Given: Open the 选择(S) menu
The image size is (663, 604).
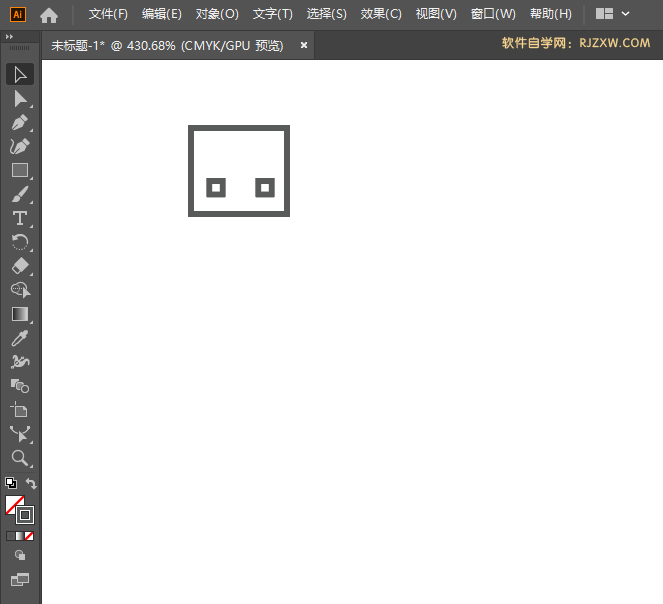Looking at the screenshot, I should pyautogui.click(x=326, y=14).
